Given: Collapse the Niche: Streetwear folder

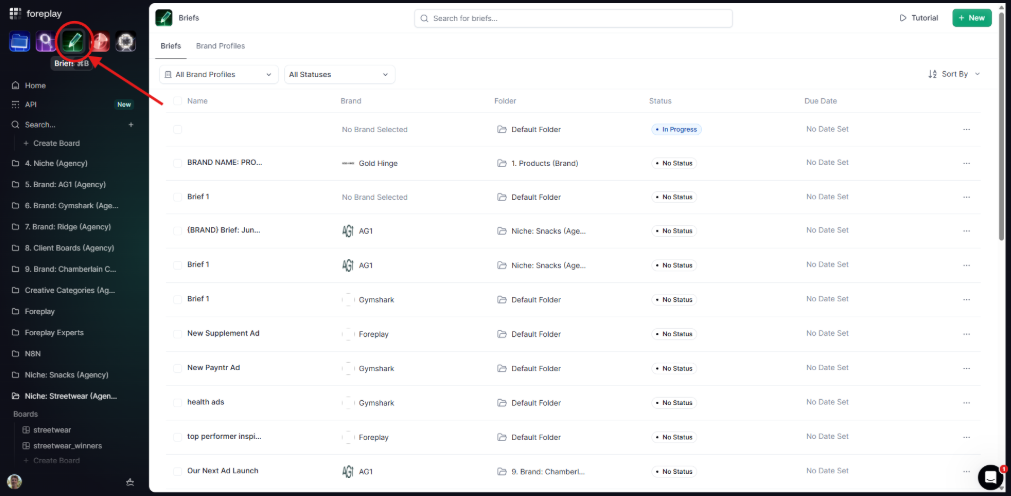Looking at the screenshot, I should [72, 396].
